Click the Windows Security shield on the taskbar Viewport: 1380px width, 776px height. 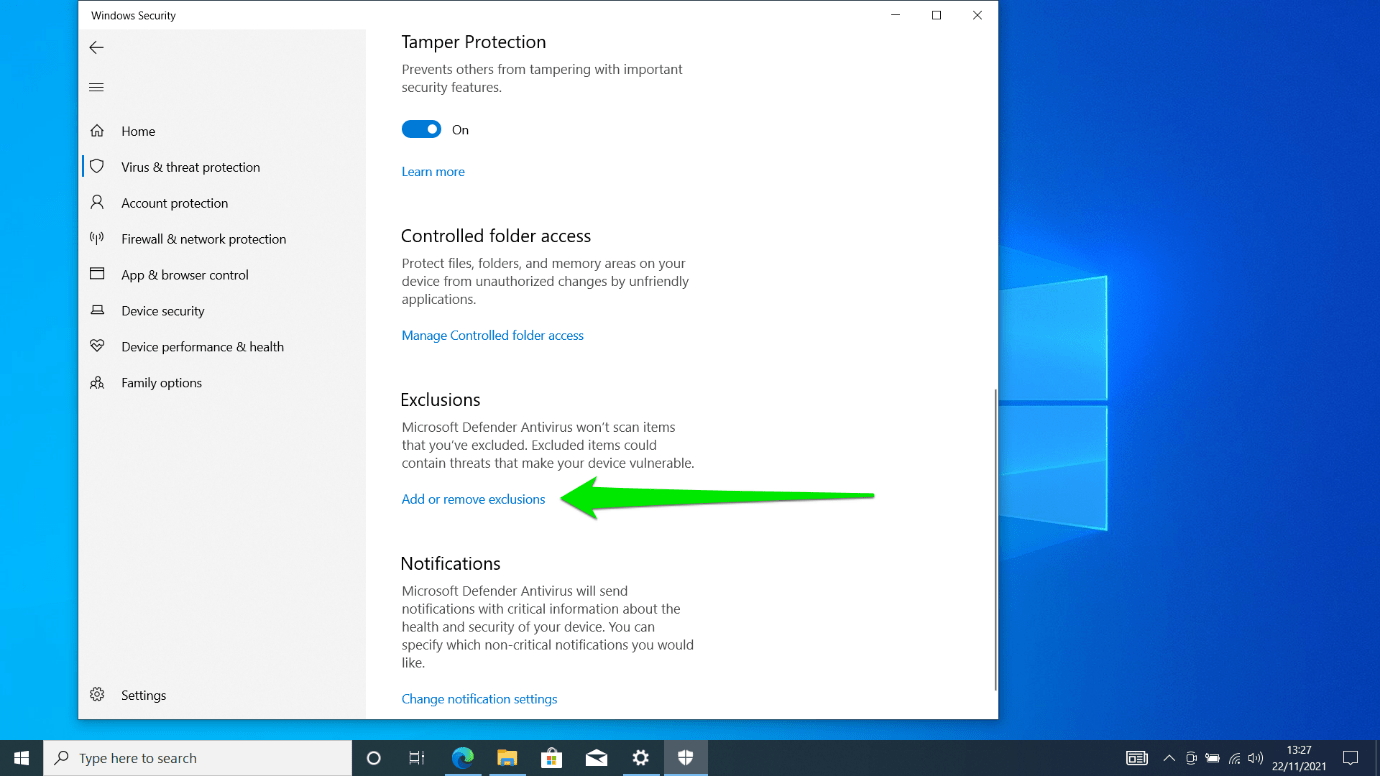tap(686, 757)
